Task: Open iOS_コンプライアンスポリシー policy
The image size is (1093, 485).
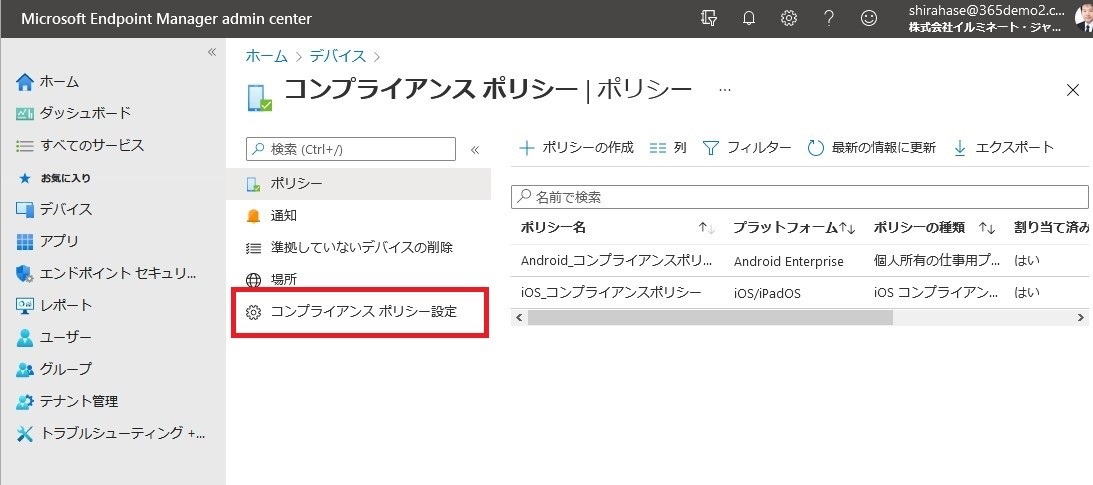Action: [x=611, y=293]
